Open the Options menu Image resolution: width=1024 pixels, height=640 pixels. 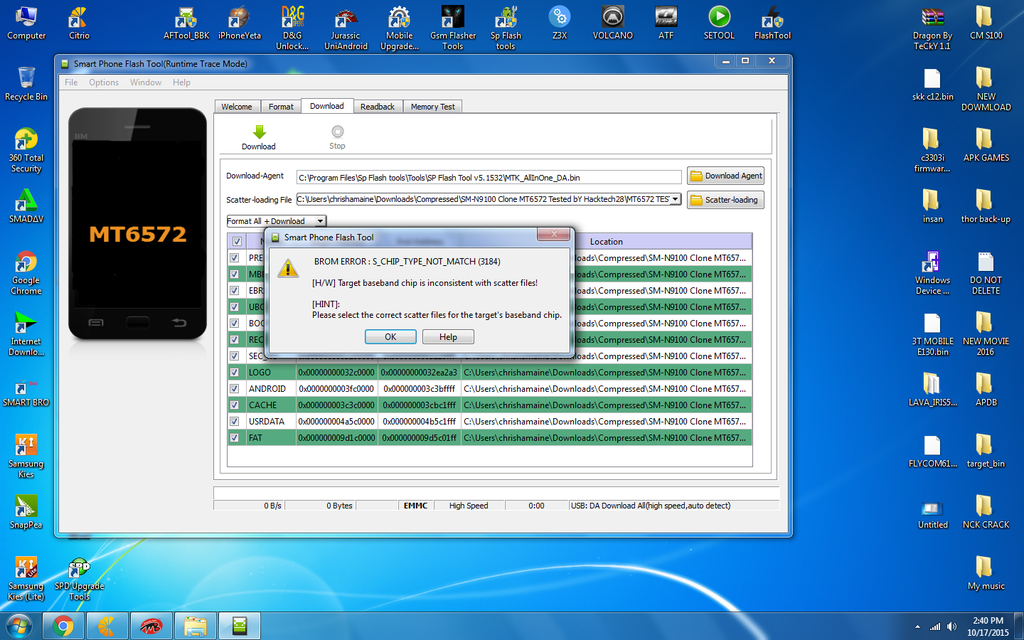coord(104,82)
